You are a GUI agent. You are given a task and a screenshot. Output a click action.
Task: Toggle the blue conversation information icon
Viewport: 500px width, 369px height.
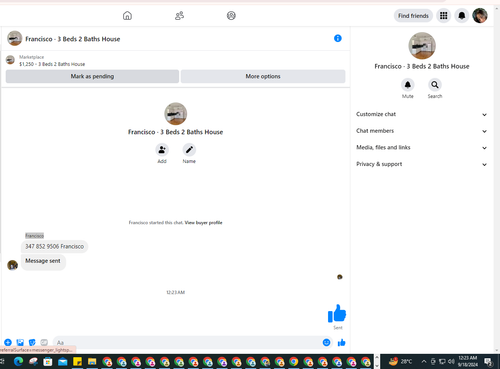point(338,38)
